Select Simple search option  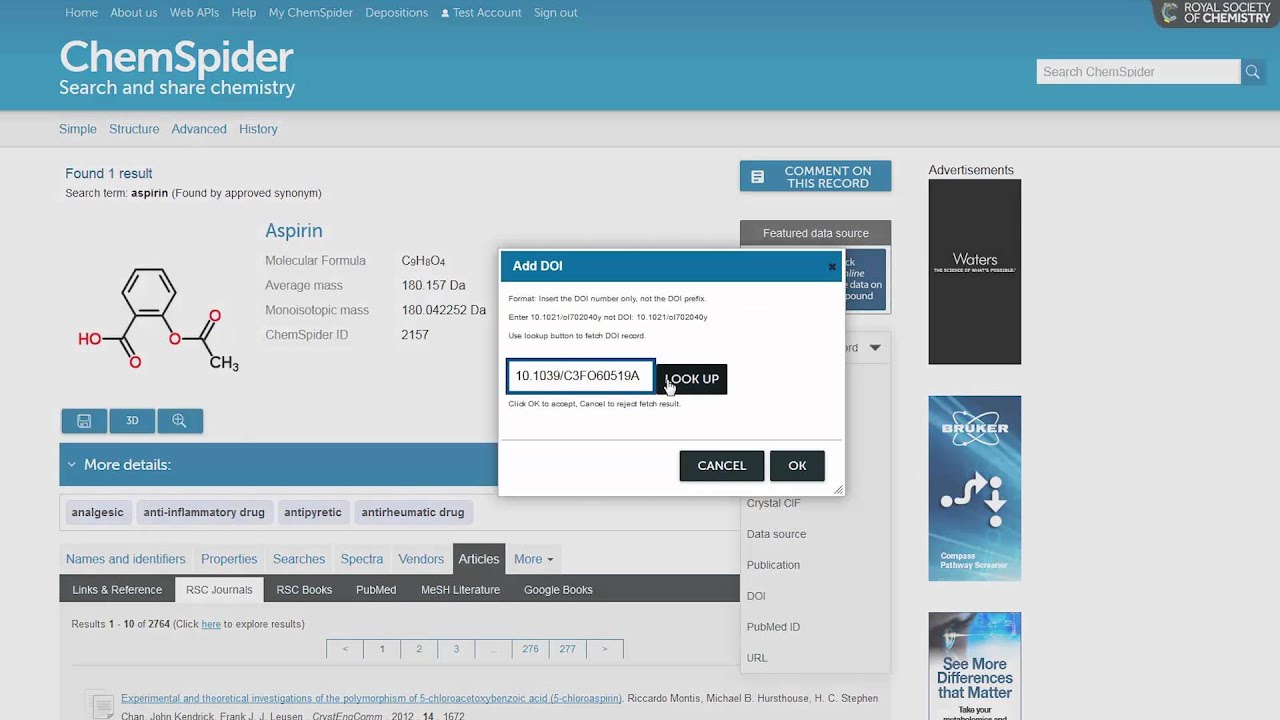pos(78,129)
